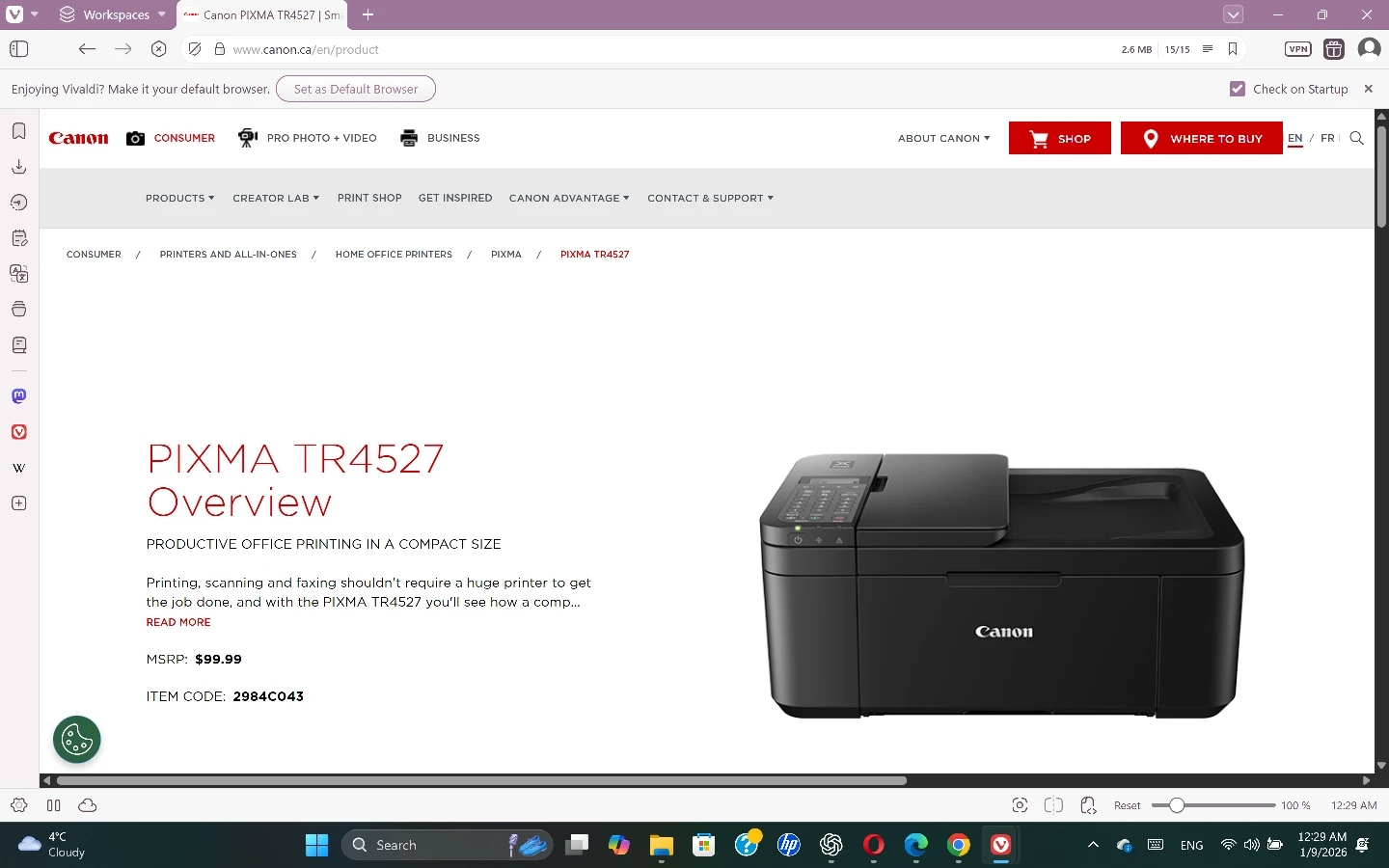Open Vivaldi settings gear in status bar
The height and width of the screenshot is (868, 1389).
[x=18, y=805]
